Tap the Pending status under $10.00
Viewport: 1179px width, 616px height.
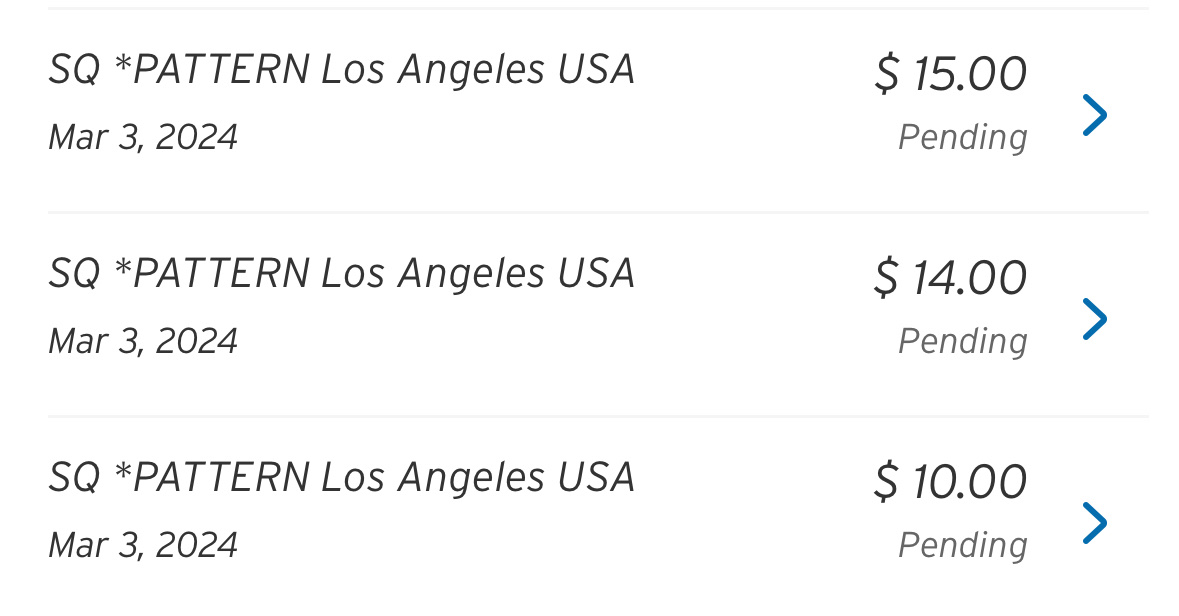(962, 545)
